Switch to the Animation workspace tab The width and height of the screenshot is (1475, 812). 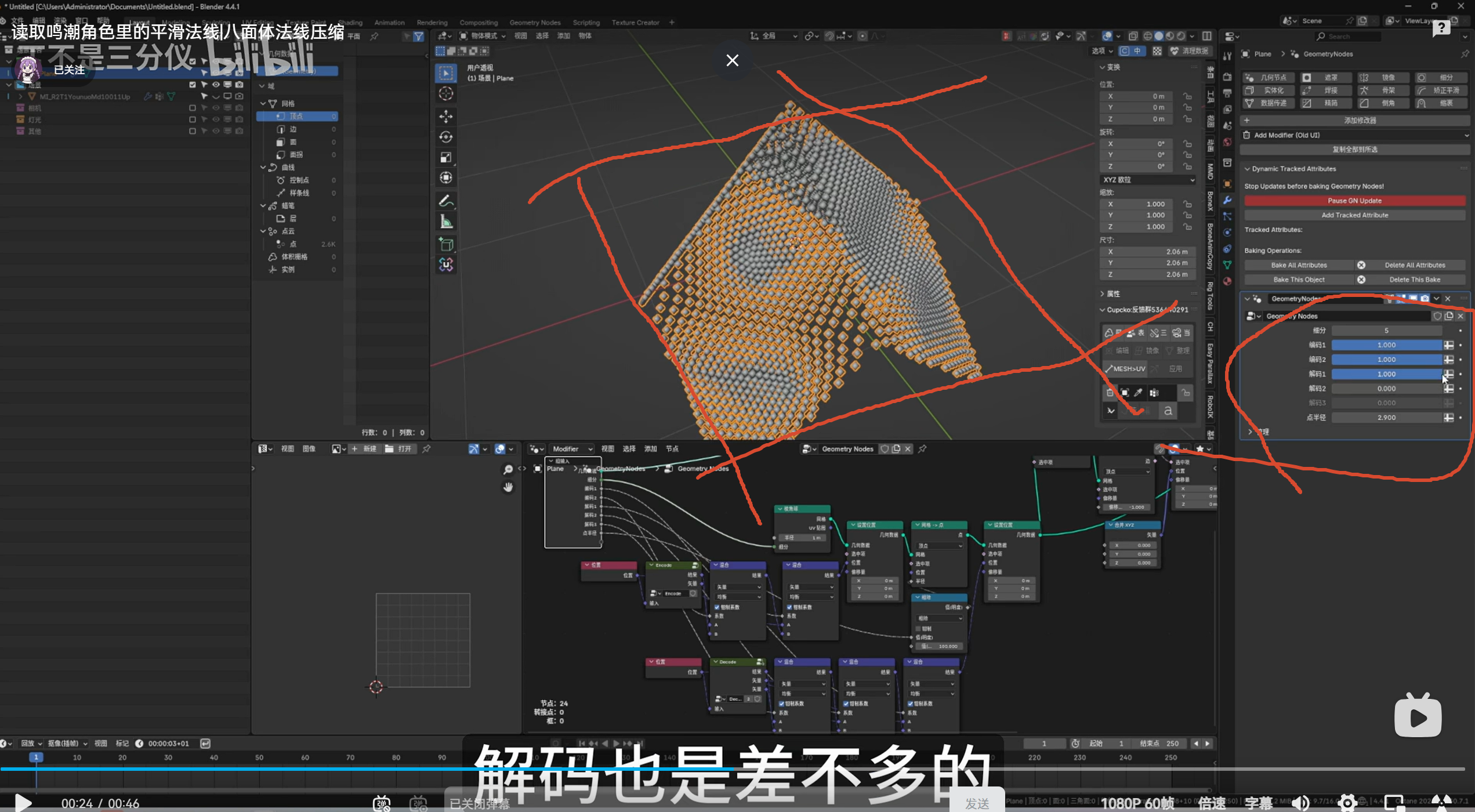389,23
